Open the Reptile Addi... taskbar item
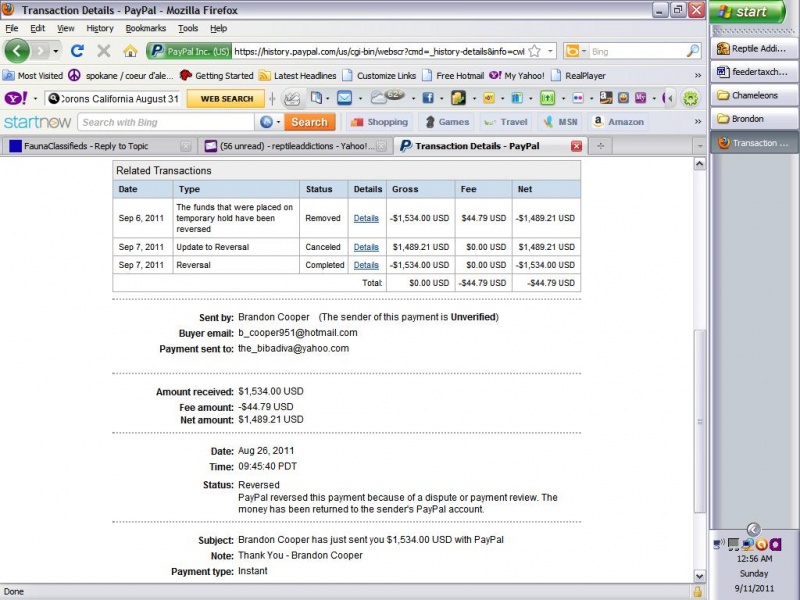Screen dimensions: 800x600 [754, 48]
